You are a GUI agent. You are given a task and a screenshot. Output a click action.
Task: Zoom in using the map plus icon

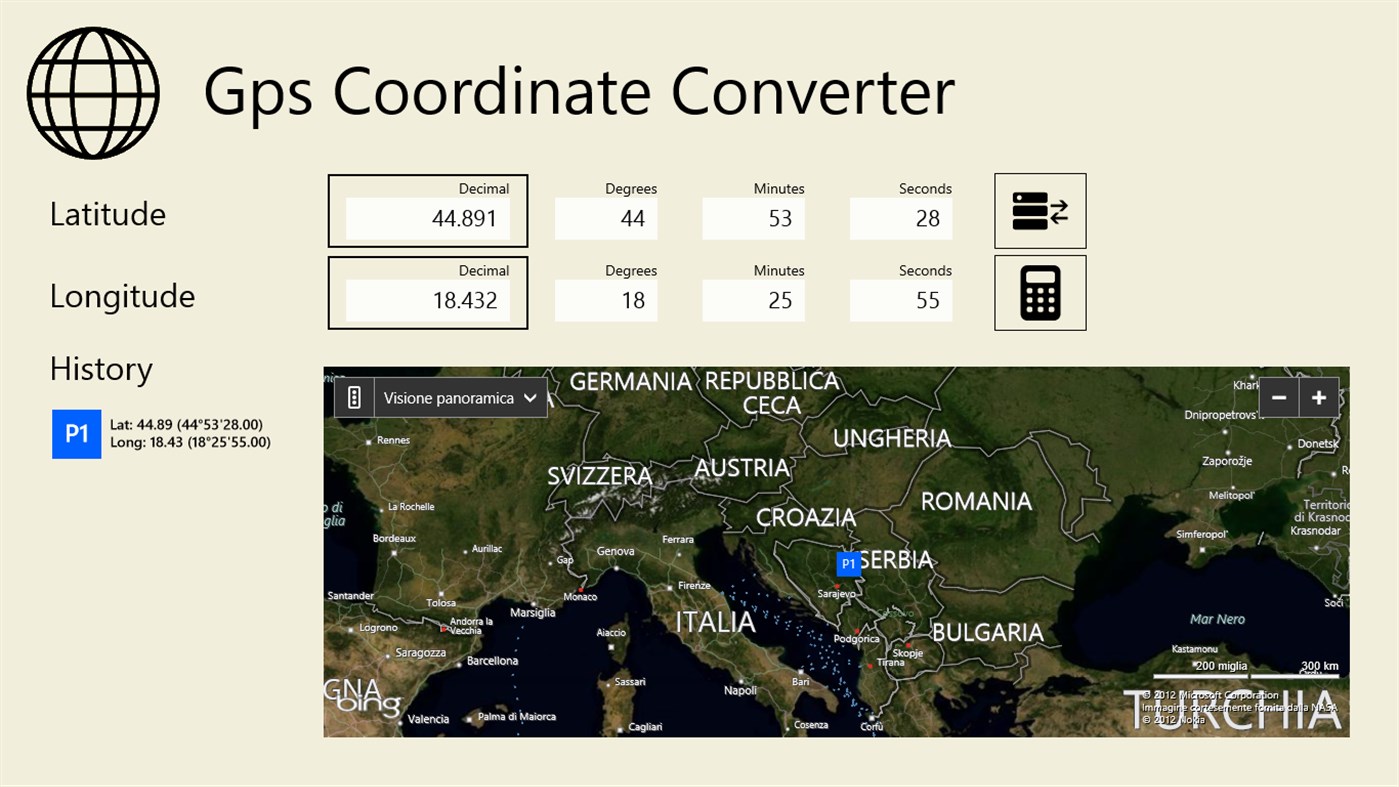pyautogui.click(x=1318, y=397)
